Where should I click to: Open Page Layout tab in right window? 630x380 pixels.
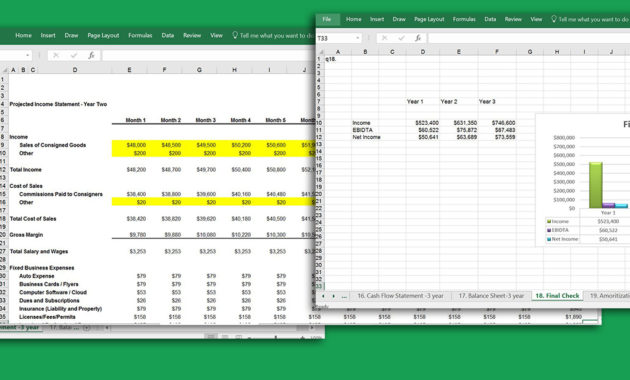coord(429,19)
